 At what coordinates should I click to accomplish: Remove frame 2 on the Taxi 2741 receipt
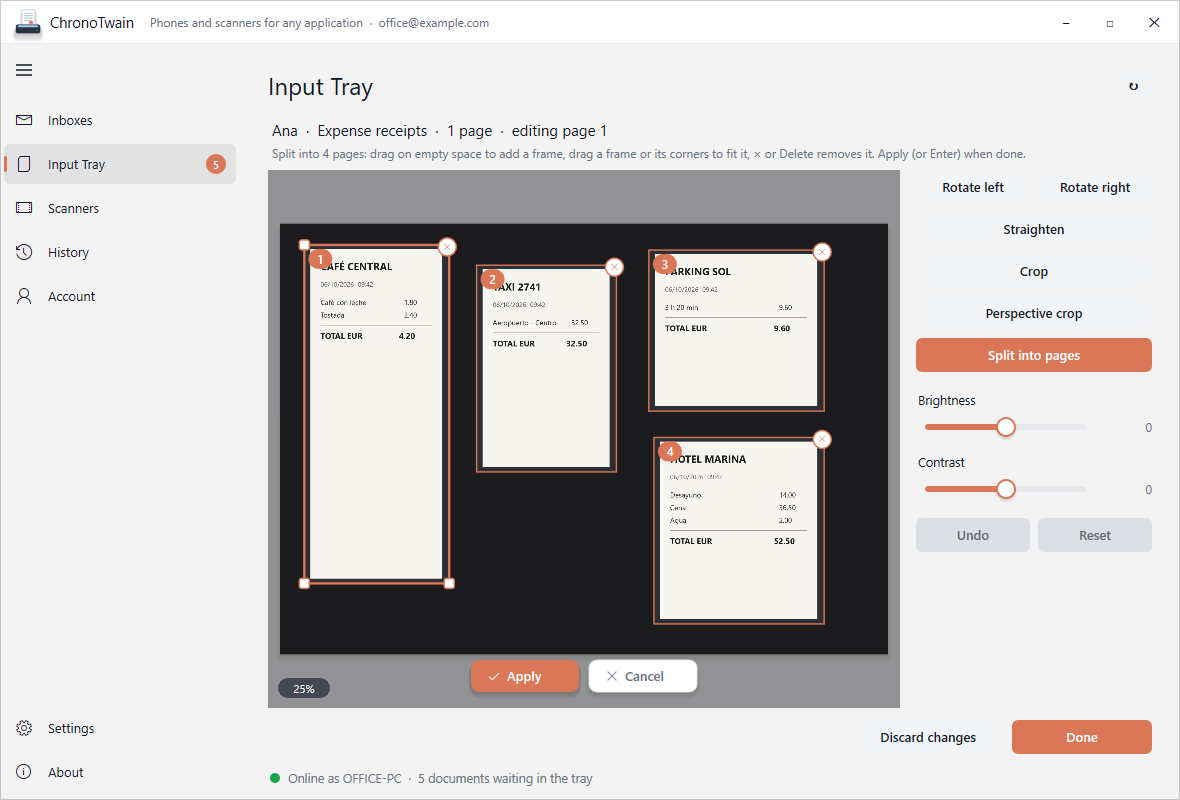[614, 267]
